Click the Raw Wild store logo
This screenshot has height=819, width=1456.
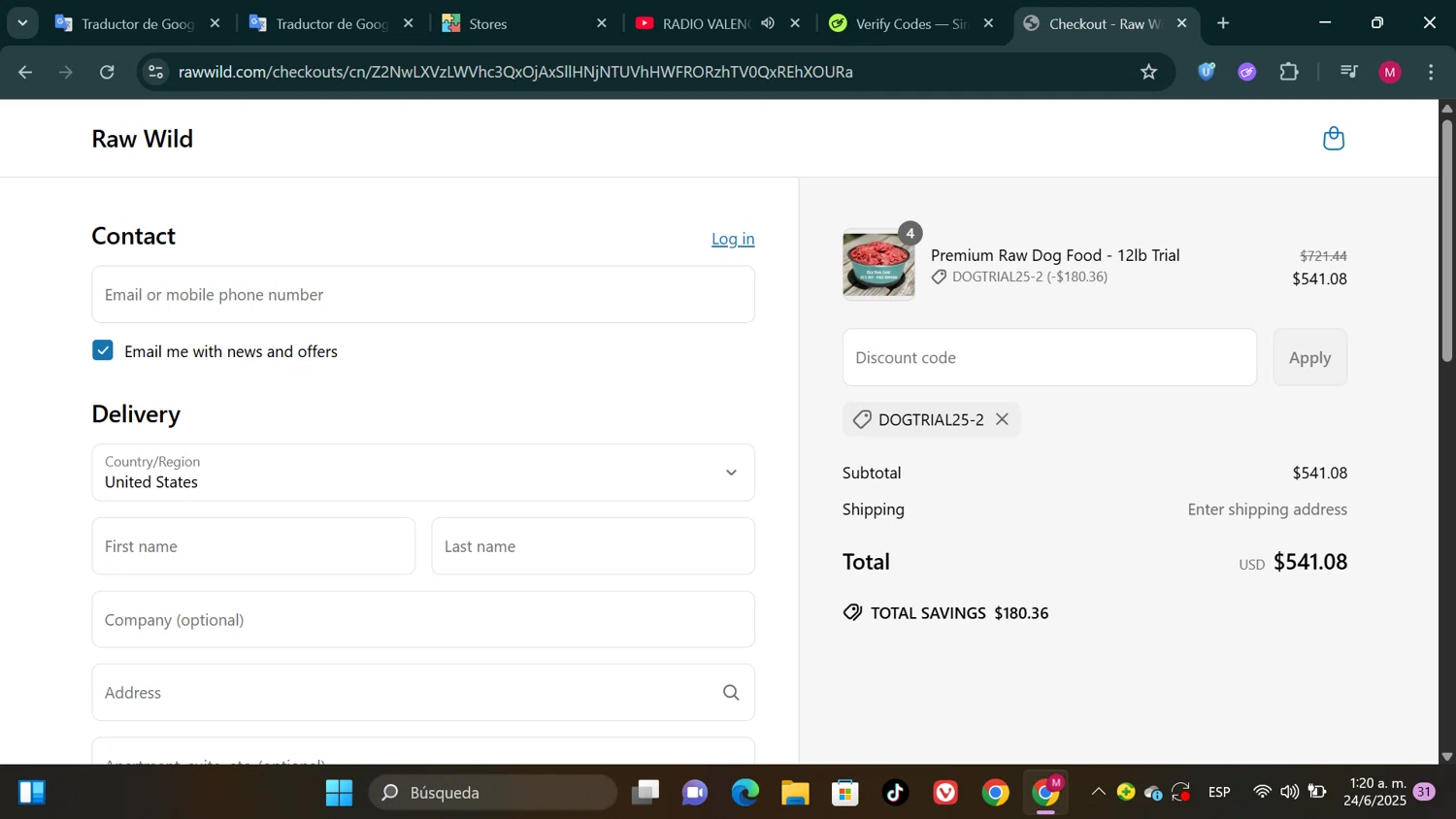pyautogui.click(x=143, y=139)
